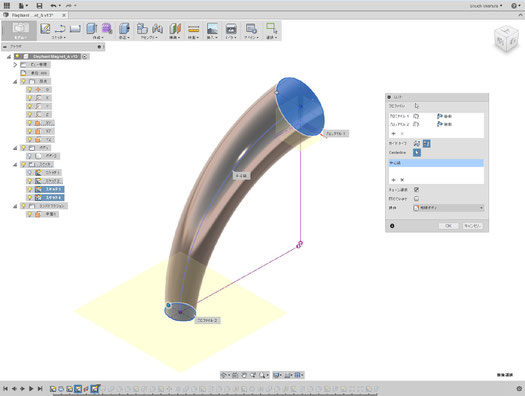Click the Undo arrow icon

[53, 6]
